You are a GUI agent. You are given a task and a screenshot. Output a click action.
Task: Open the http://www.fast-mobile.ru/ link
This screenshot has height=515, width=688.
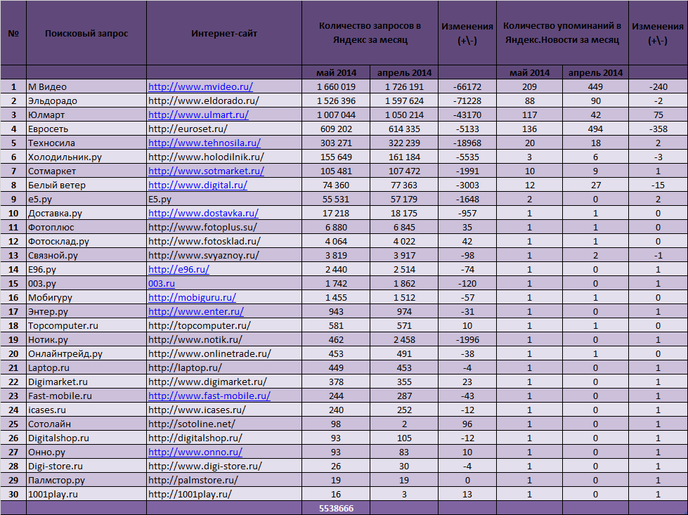tap(209, 396)
